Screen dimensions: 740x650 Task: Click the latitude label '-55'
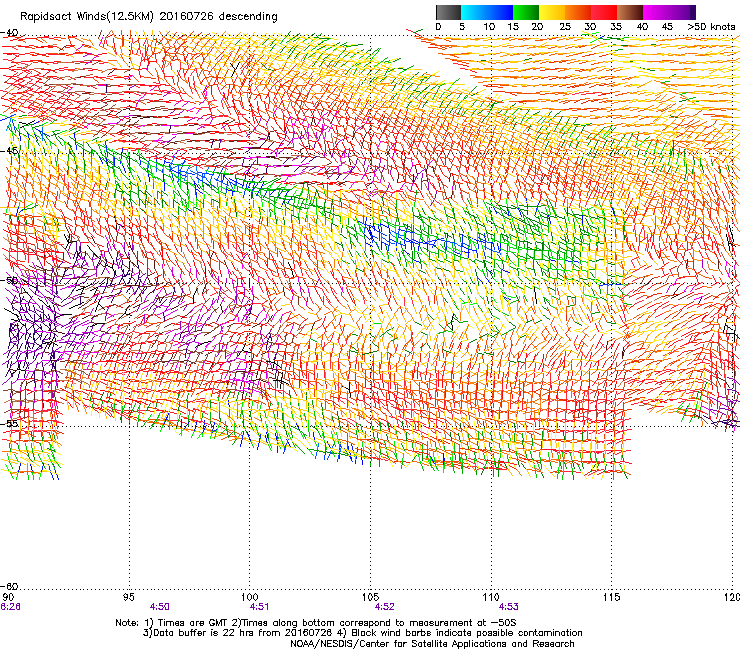(9, 423)
